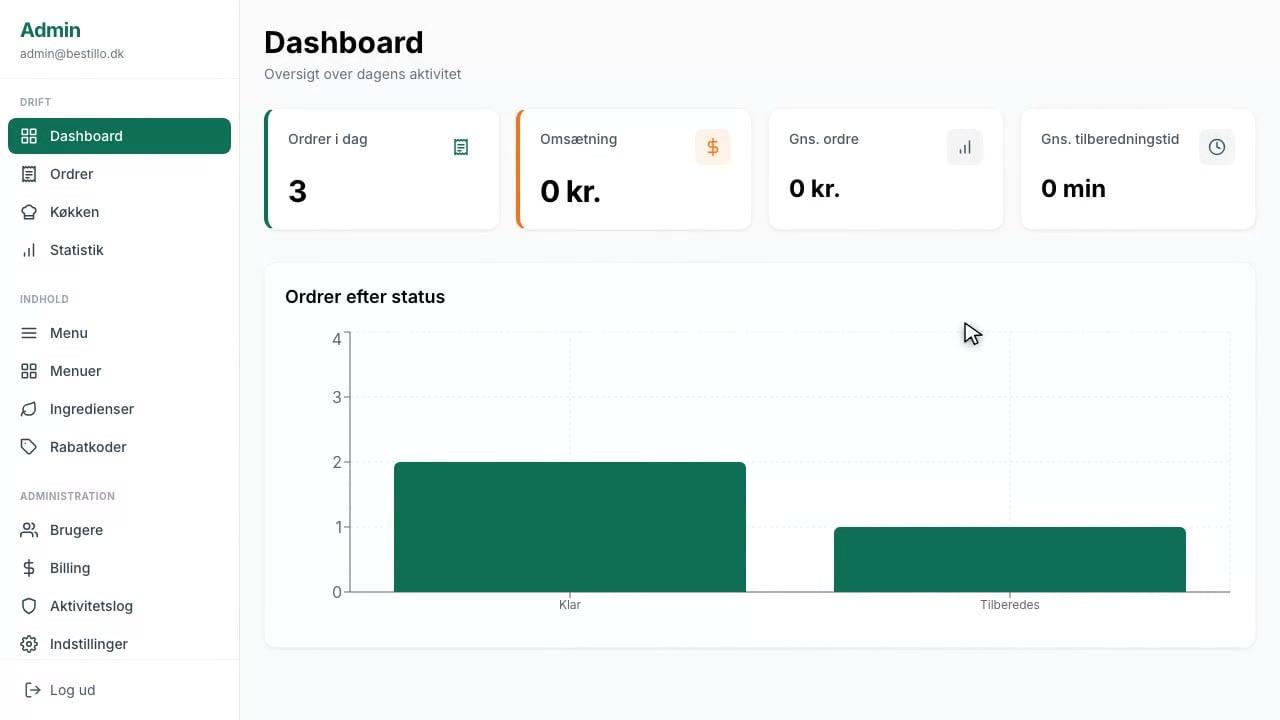Click the Omsætning value 0 kr.

tap(570, 191)
